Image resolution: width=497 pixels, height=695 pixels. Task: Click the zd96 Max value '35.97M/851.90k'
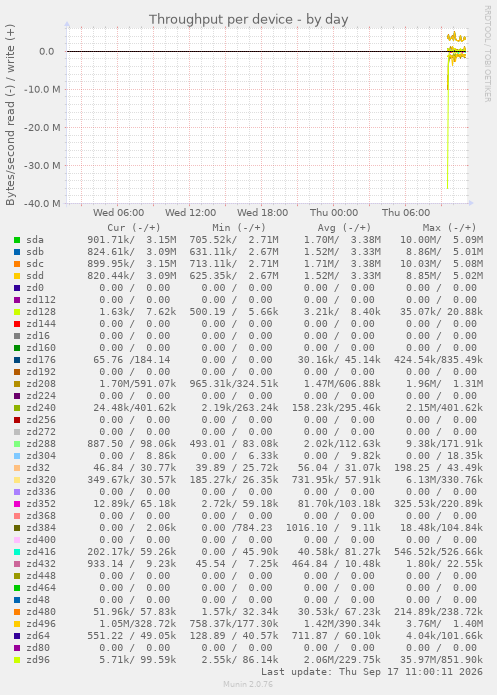pyautogui.click(x=442, y=660)
